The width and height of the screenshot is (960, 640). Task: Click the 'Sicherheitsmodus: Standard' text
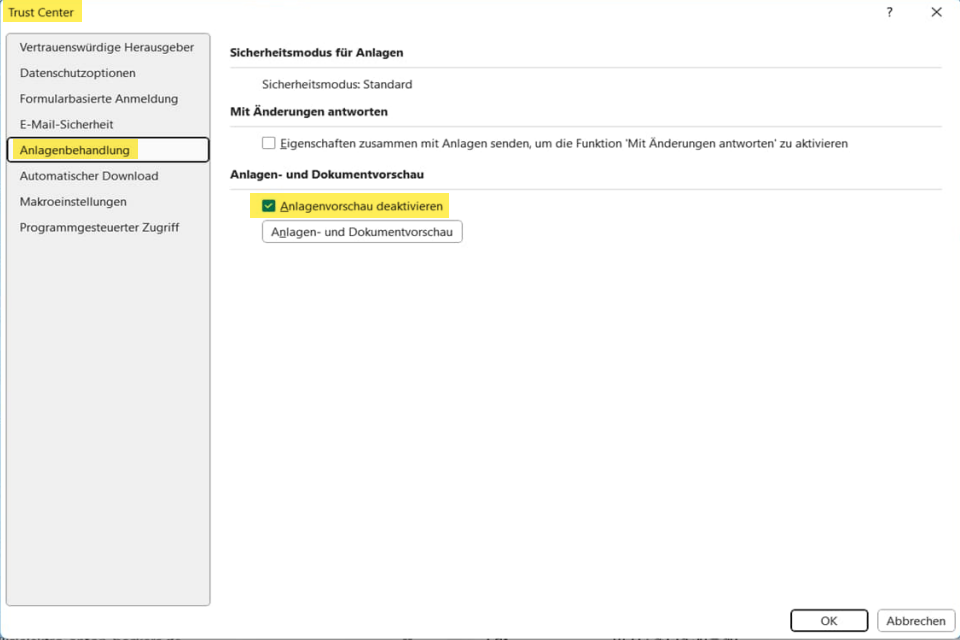coord(337,85)
